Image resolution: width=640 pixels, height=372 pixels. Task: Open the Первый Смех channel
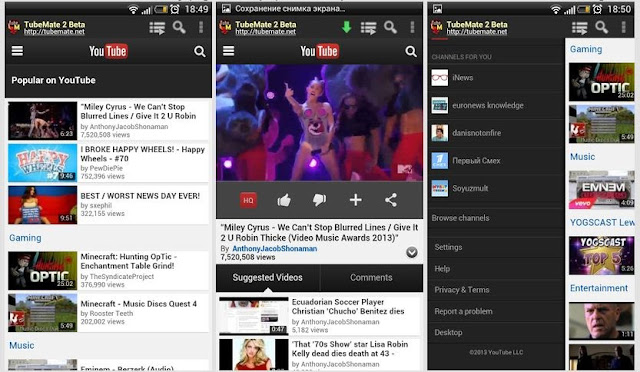point(496,161)
